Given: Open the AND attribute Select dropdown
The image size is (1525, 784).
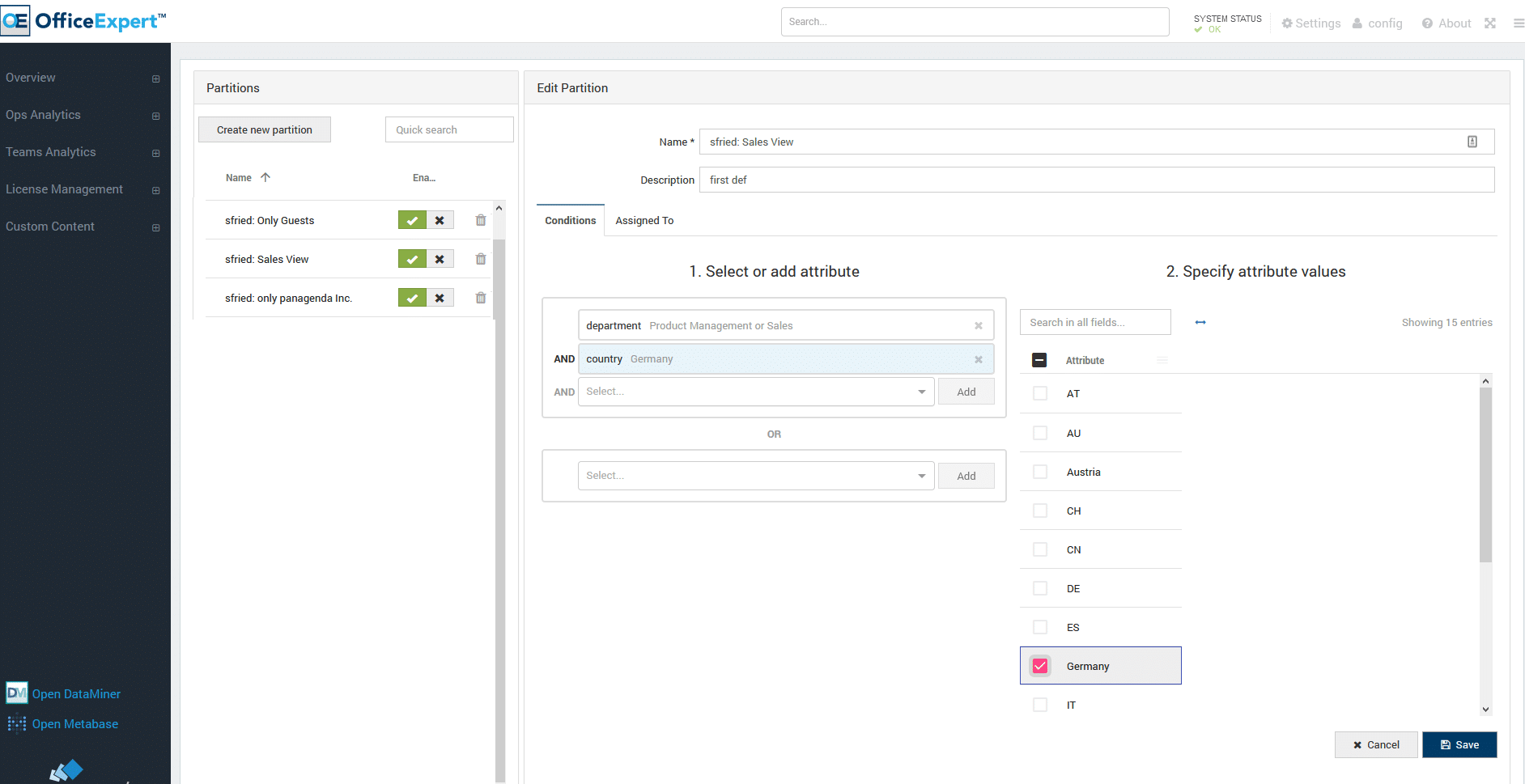Looking at the screenshot, I should point(756,392).
